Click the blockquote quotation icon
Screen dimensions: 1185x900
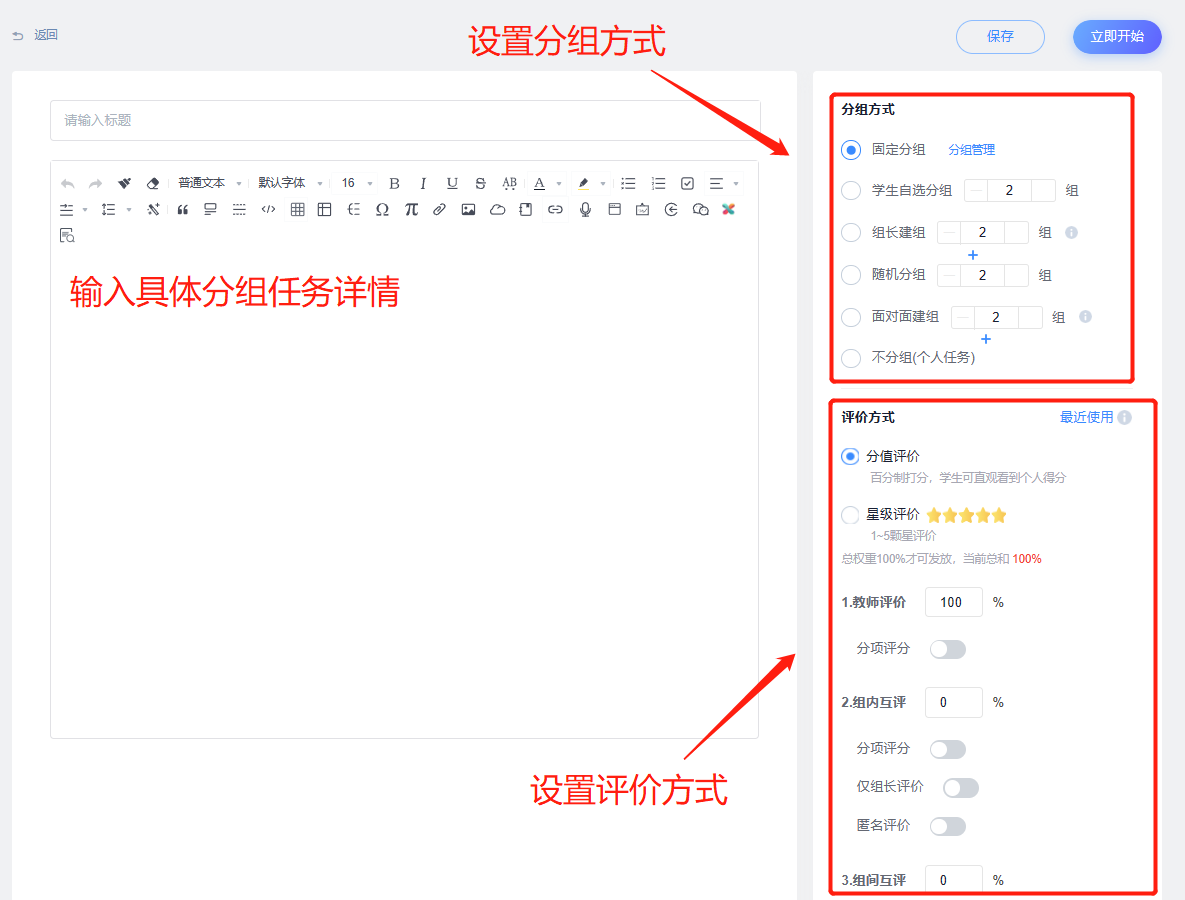182,209
